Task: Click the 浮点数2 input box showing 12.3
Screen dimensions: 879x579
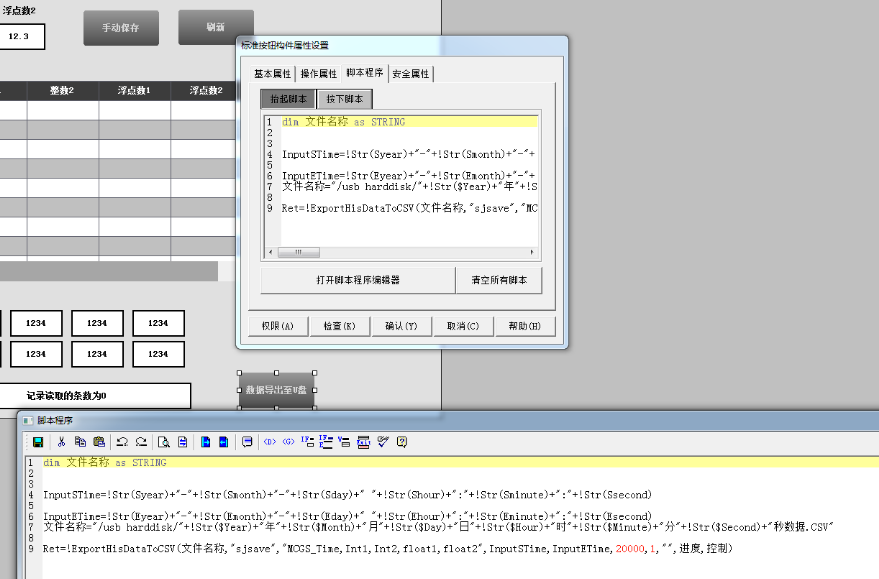Action: pos(20,36)
